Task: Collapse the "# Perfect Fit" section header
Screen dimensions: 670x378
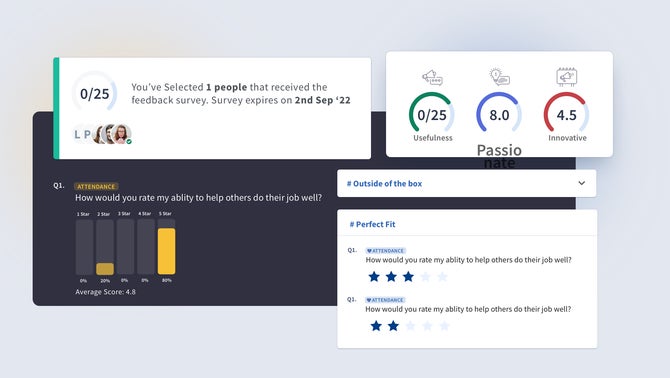Action: [x=467, y=224]
